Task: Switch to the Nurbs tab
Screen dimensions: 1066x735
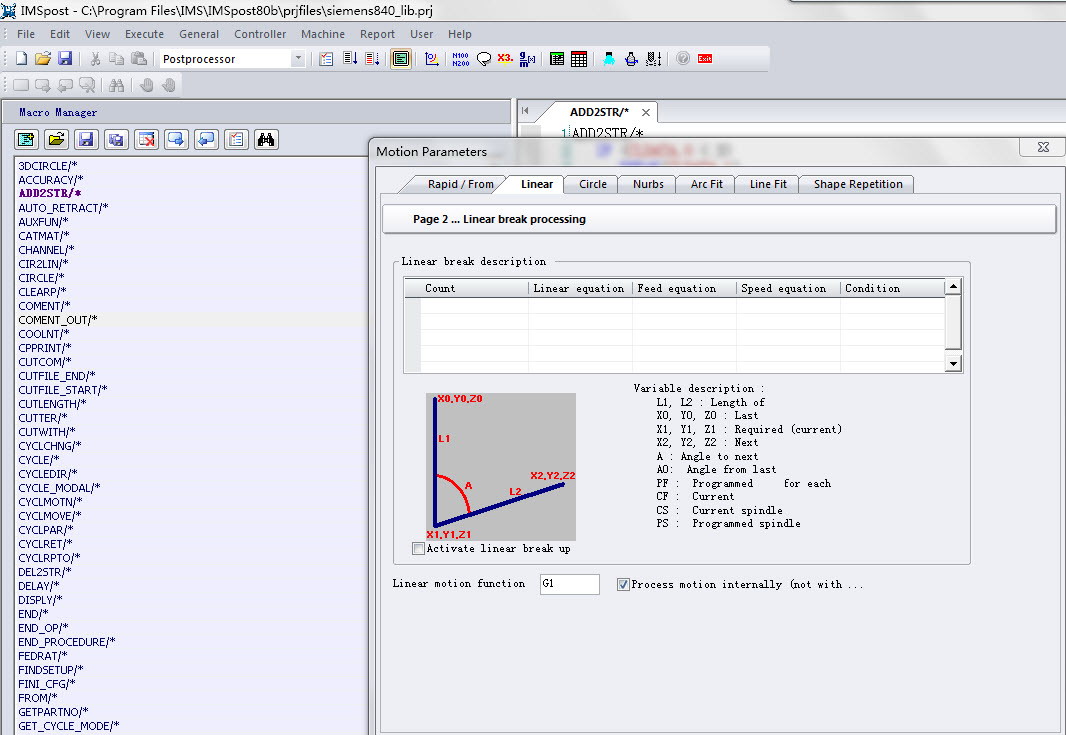Action: point(648,184)
